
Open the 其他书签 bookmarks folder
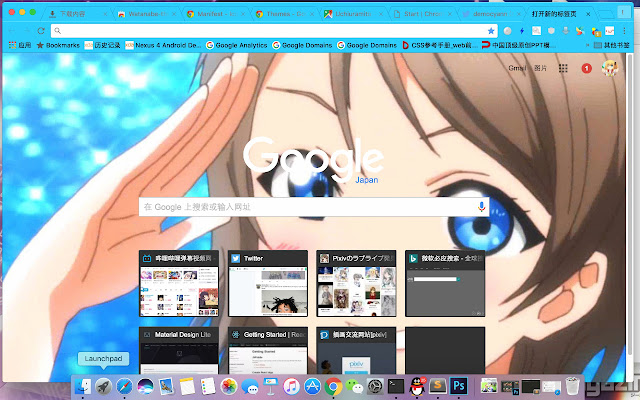click(x=611, y=45)
